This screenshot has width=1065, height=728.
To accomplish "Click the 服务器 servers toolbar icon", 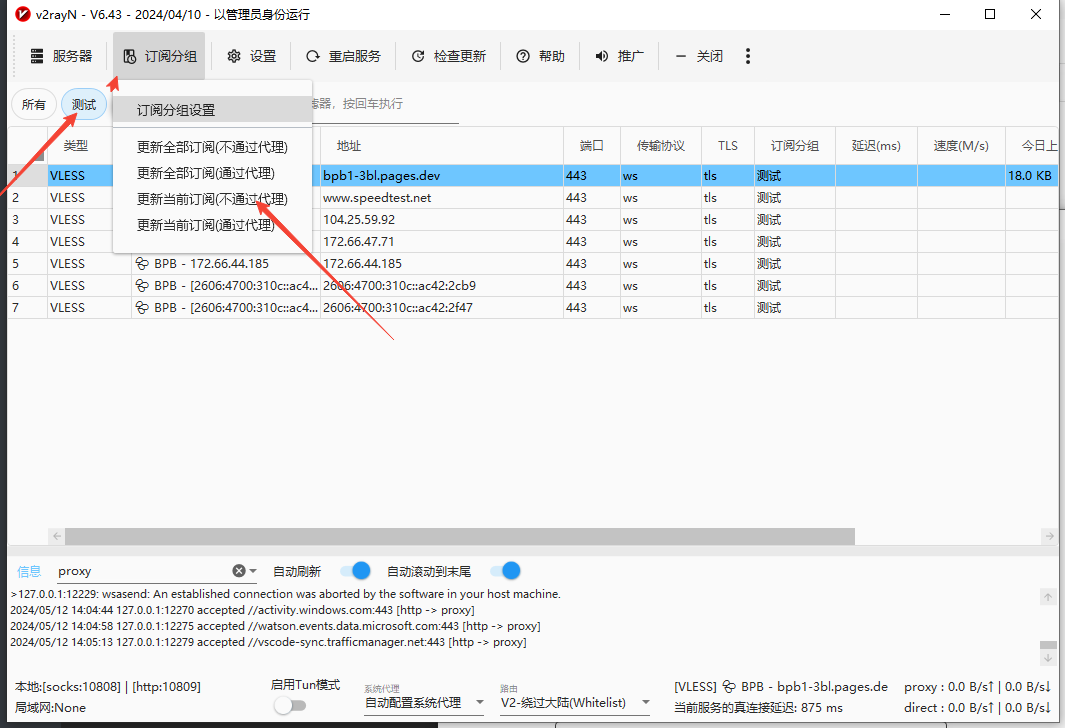I will click(38, 56).
